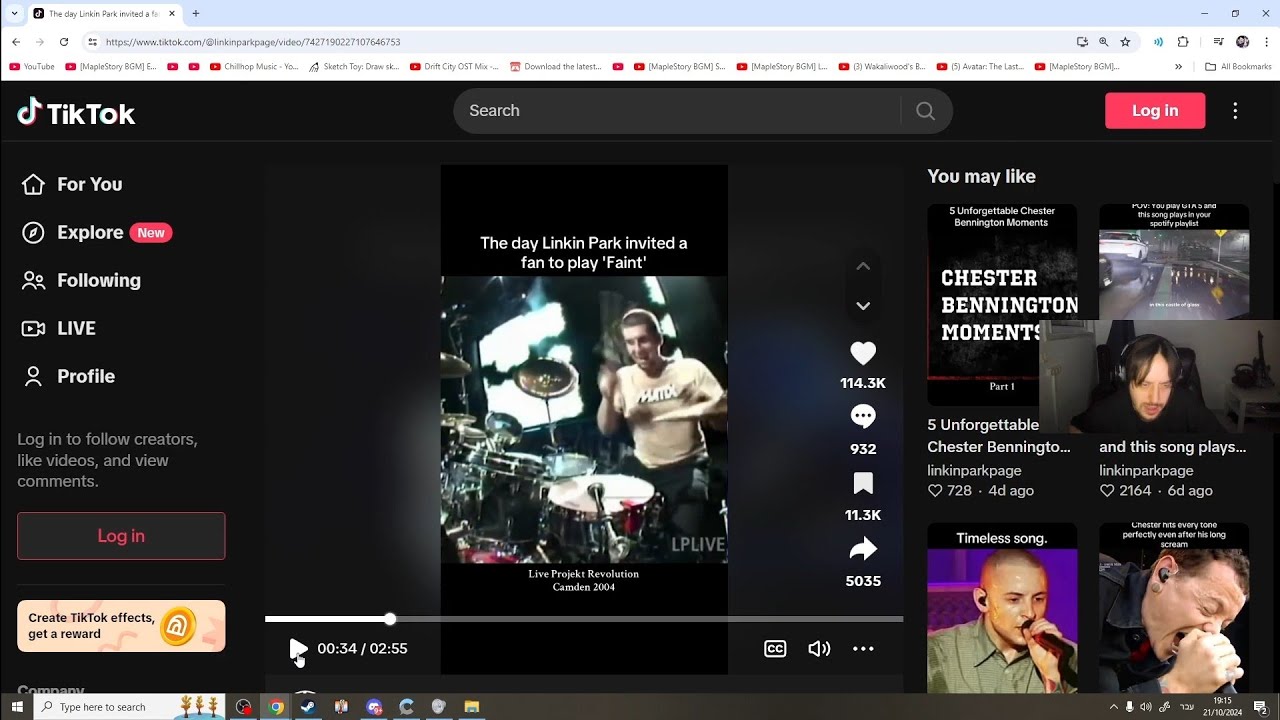The width and height of the screenshot is (1280, 720).
Task: Open Chester Bennington Moments video thumbnail
Action: click(1002, 305)
